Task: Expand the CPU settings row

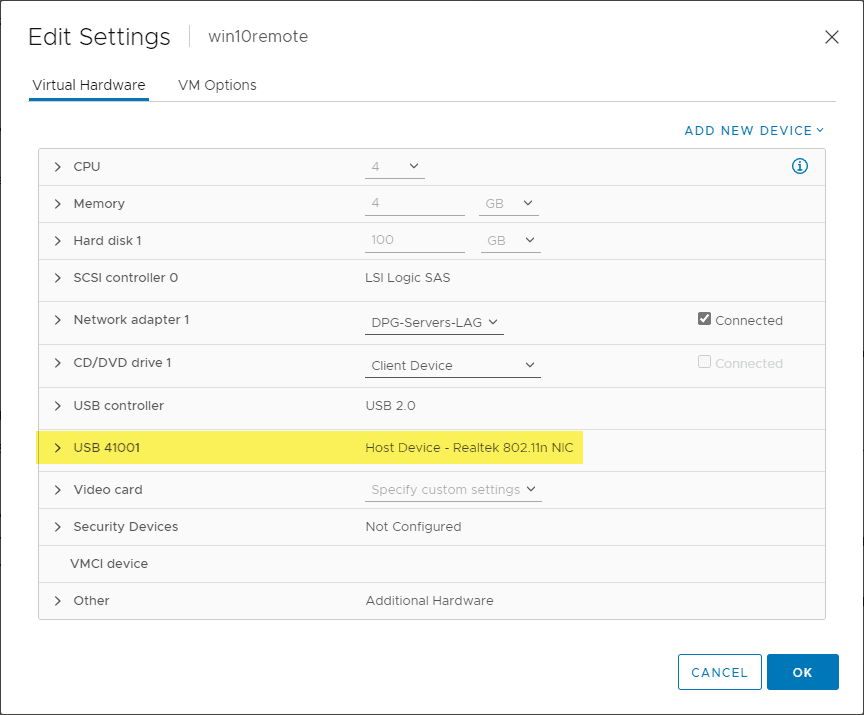Action: click(58, 167)
